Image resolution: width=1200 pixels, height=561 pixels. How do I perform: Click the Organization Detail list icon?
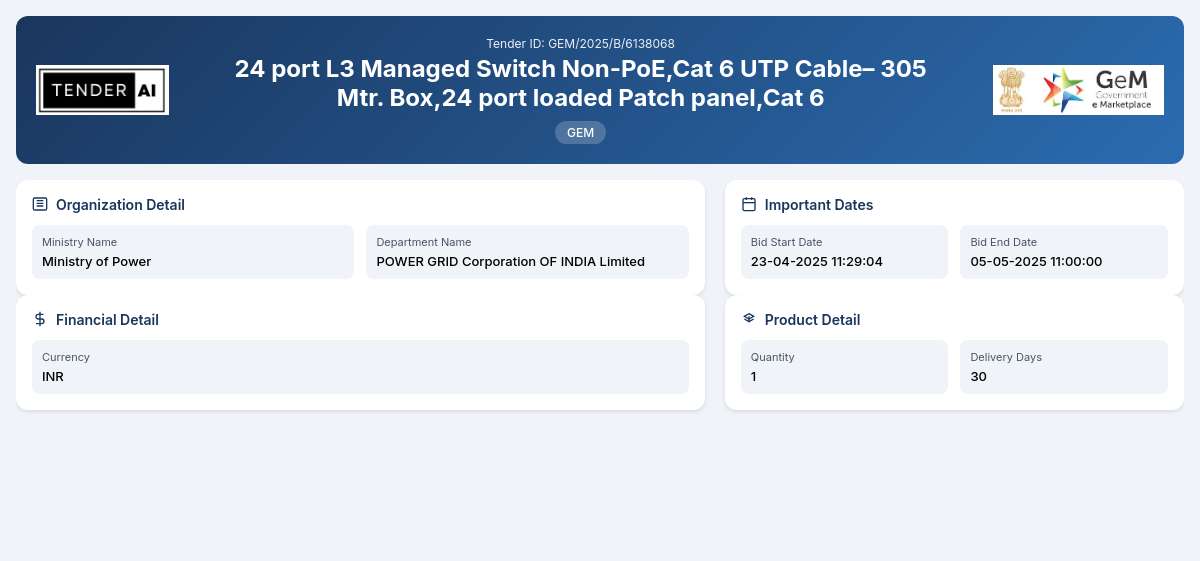40,204
